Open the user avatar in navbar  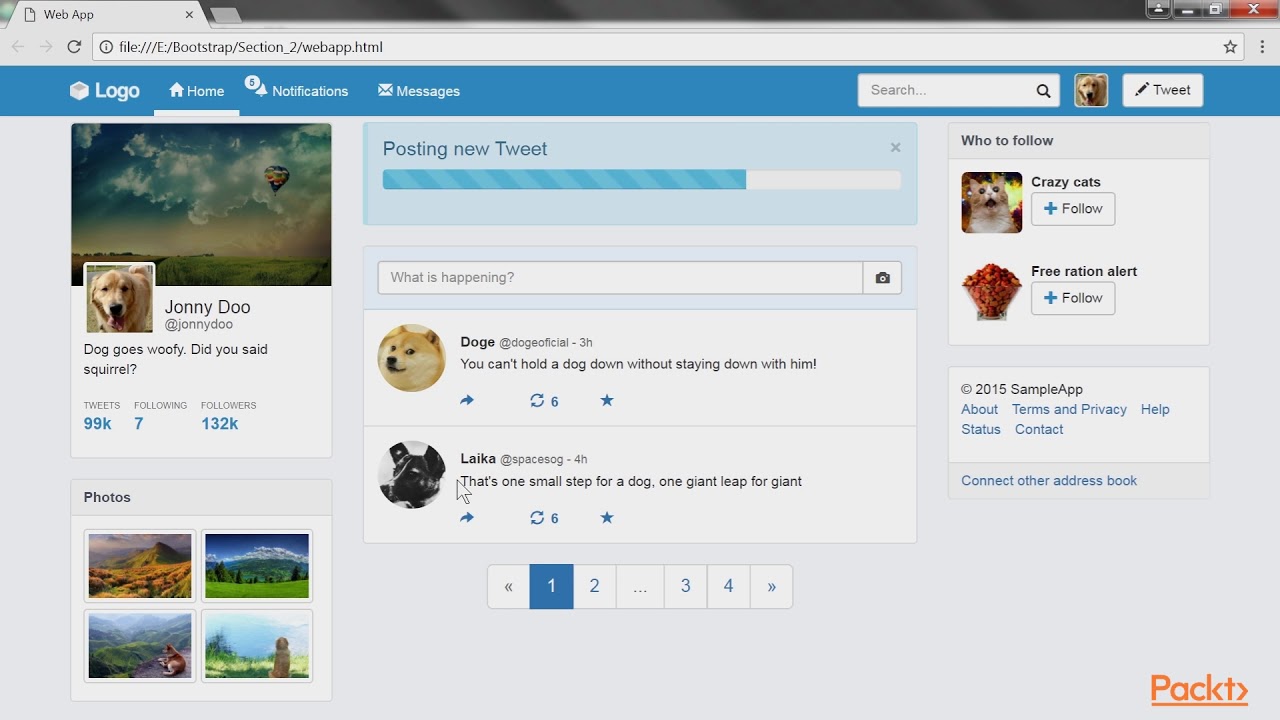pos(1091,90)
